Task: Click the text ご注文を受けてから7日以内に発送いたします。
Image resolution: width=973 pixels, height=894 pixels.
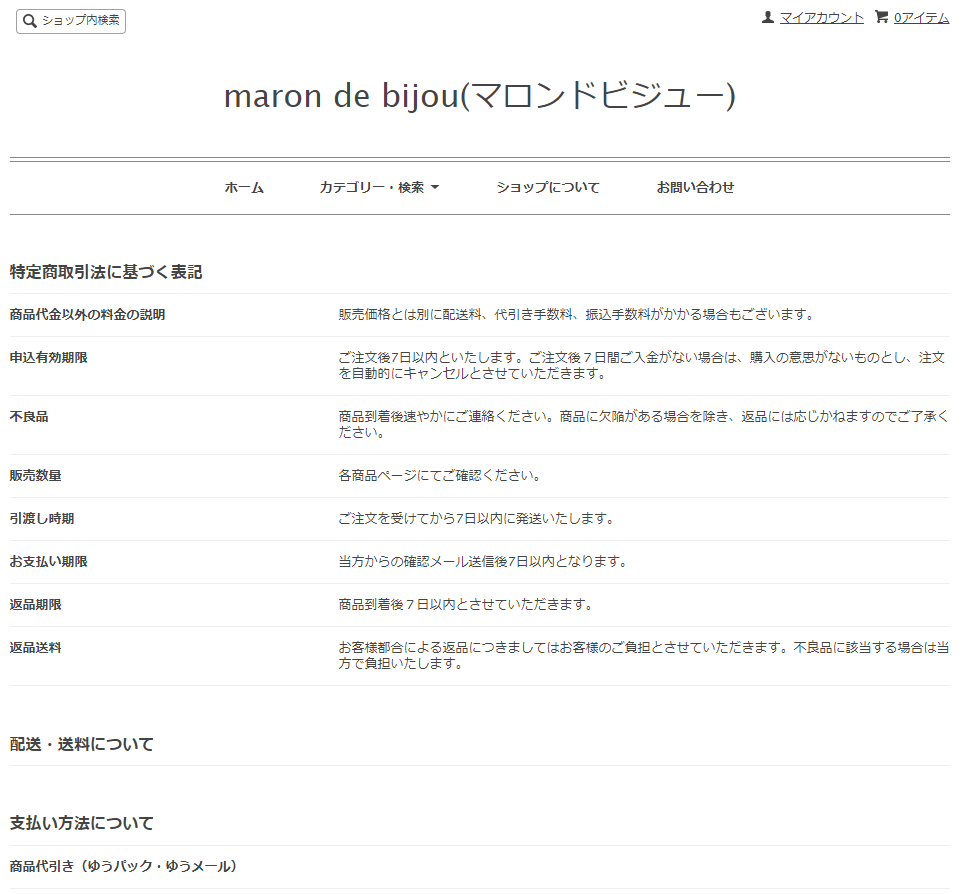Action: (x=477, y=518)
